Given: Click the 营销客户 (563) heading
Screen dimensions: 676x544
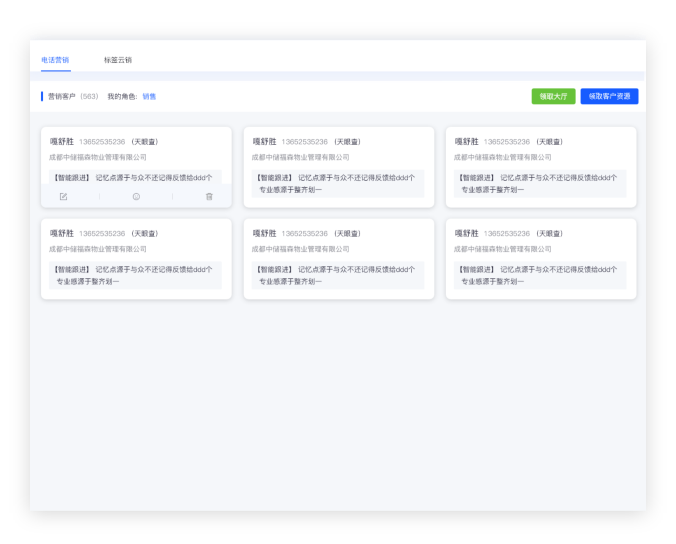Looking at the screenshot, I should (x=72, y=97).
